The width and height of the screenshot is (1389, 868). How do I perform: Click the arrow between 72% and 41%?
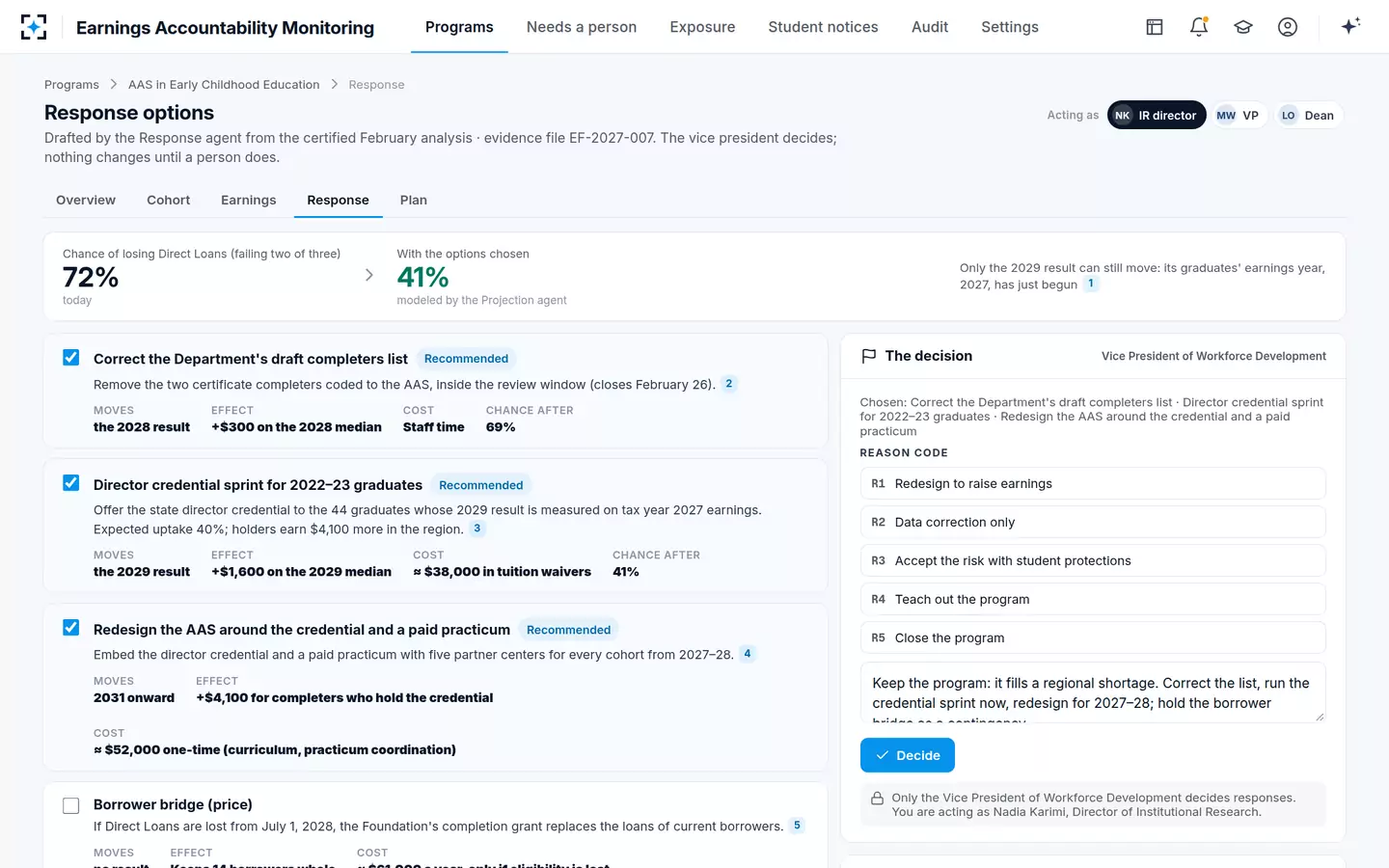[x=369, y=275]
